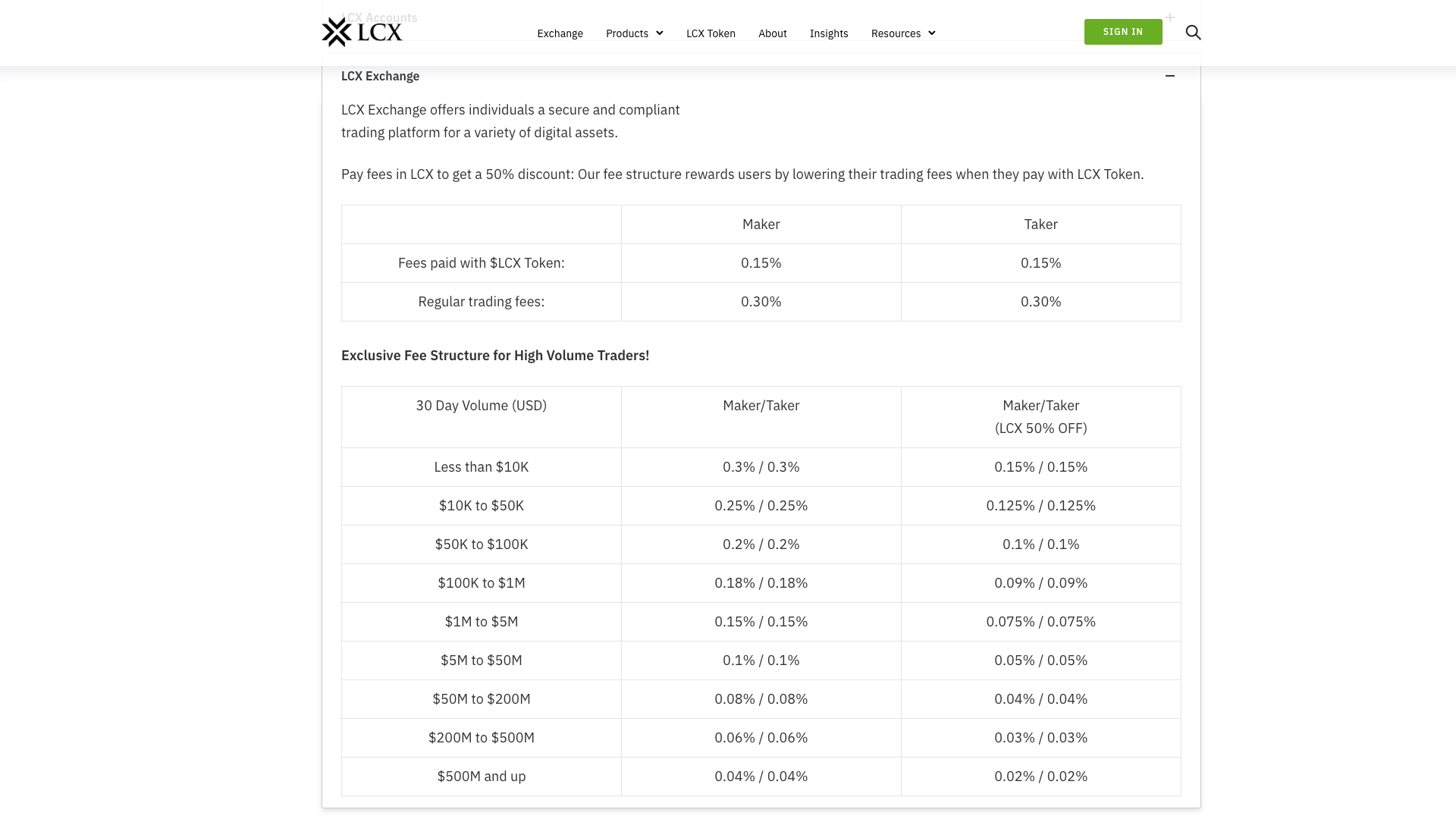
Task: Click the Taker column header
Action: [x=1040, y=224]
